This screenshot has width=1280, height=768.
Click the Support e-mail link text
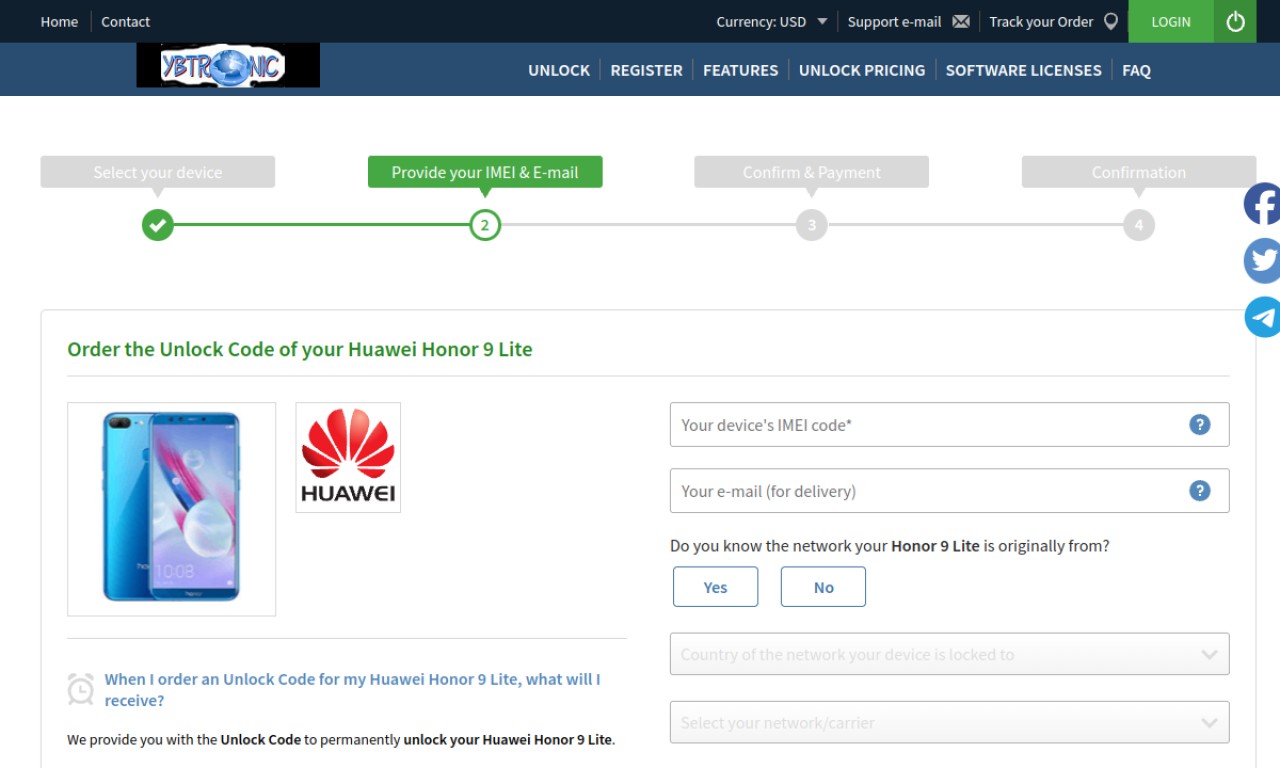[894, 21]
